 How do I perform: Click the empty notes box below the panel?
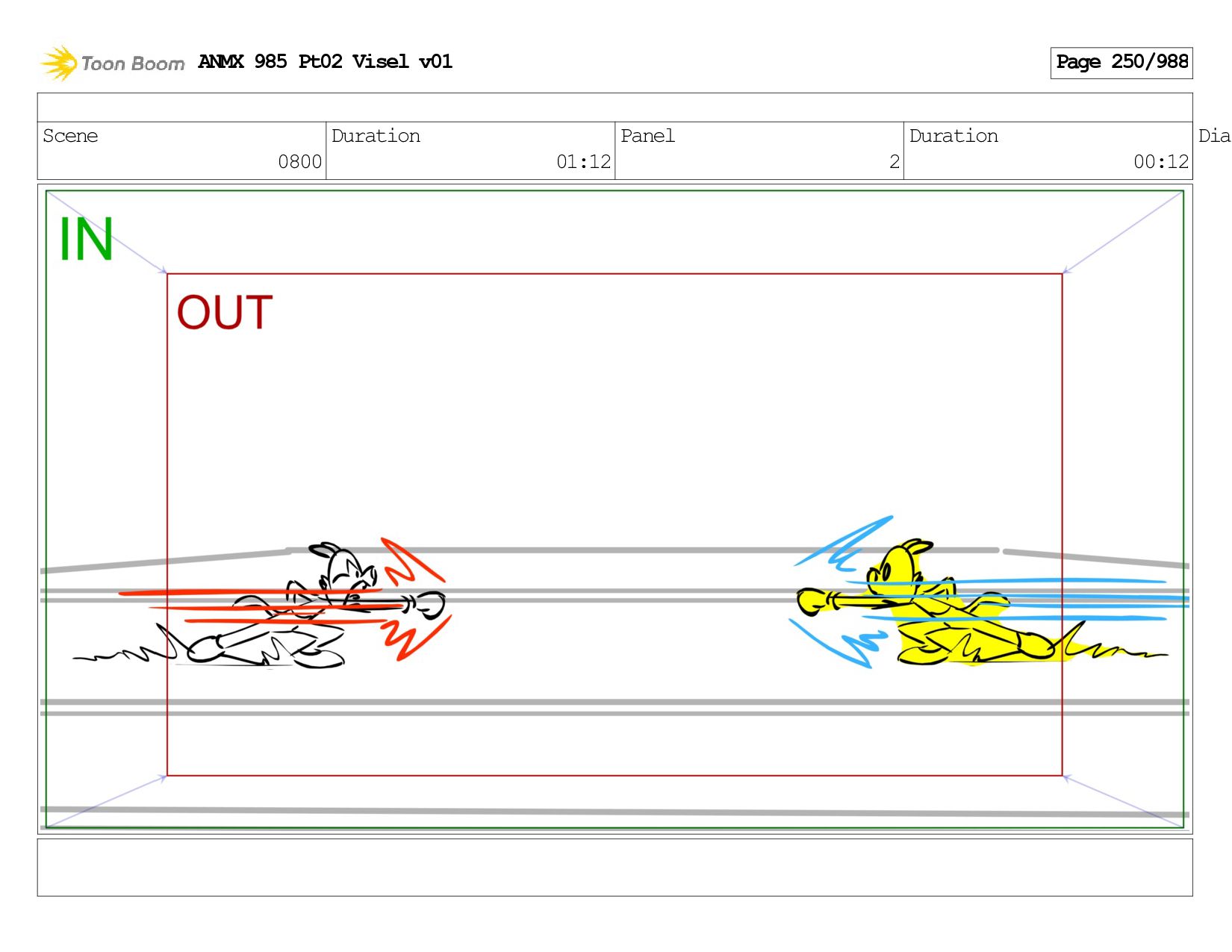615,867
